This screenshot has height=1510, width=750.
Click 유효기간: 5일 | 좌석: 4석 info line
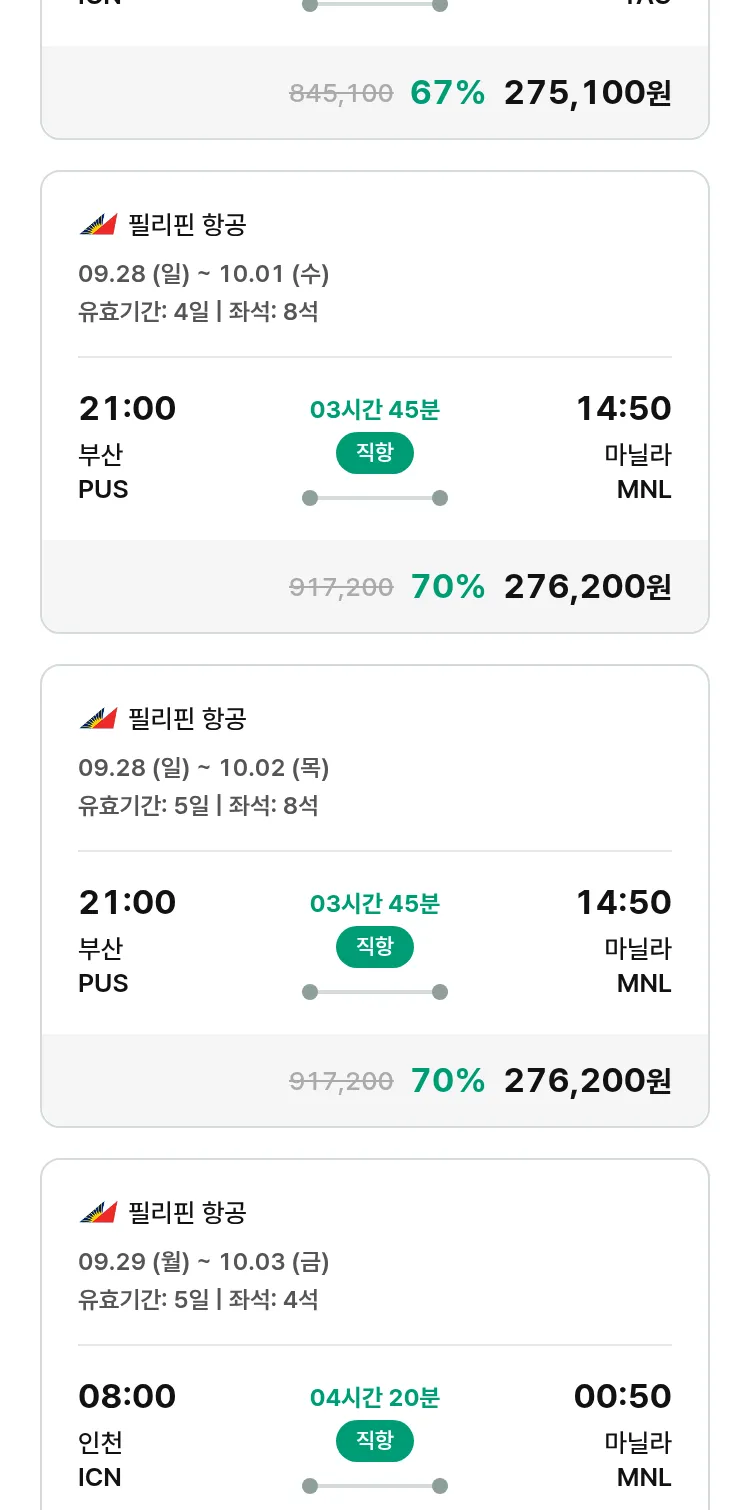(198, 1299)
